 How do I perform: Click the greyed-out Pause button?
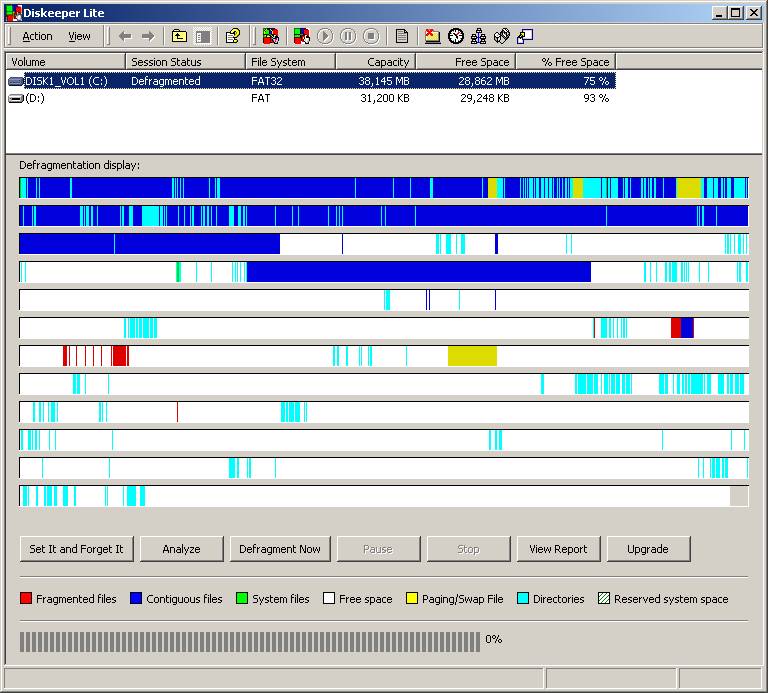(378, 549)
